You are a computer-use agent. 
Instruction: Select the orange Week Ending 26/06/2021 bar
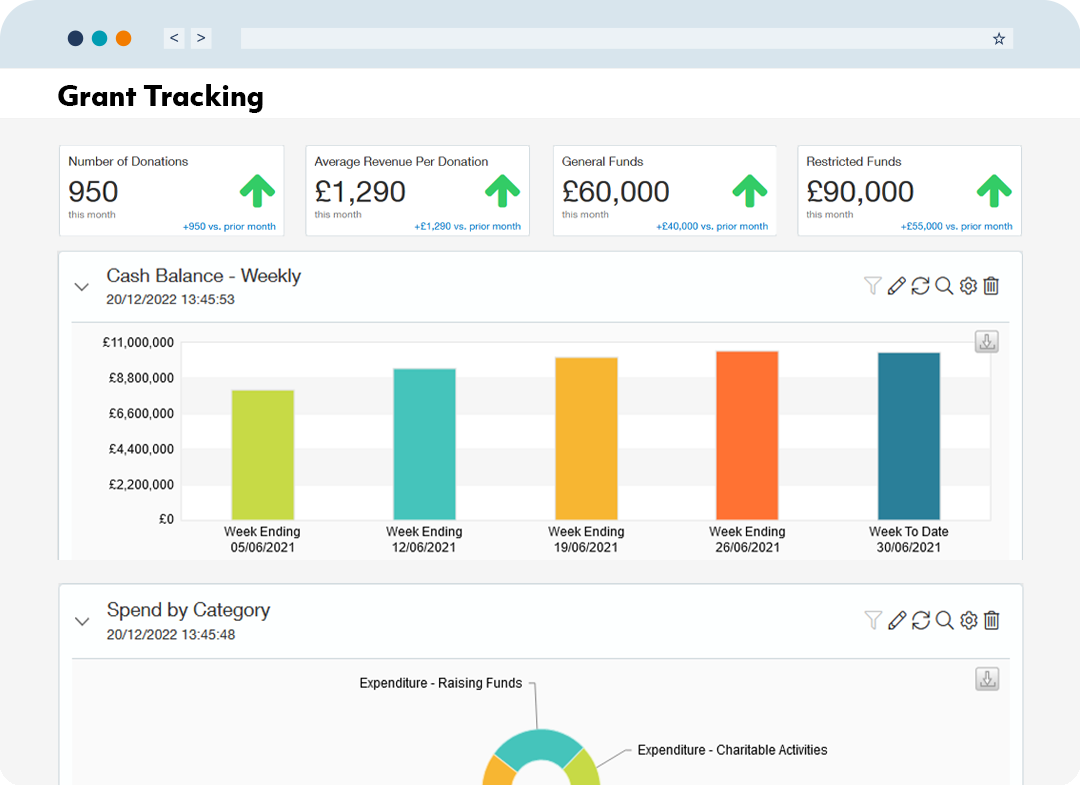pyautogui.click(x=747, y=435)
